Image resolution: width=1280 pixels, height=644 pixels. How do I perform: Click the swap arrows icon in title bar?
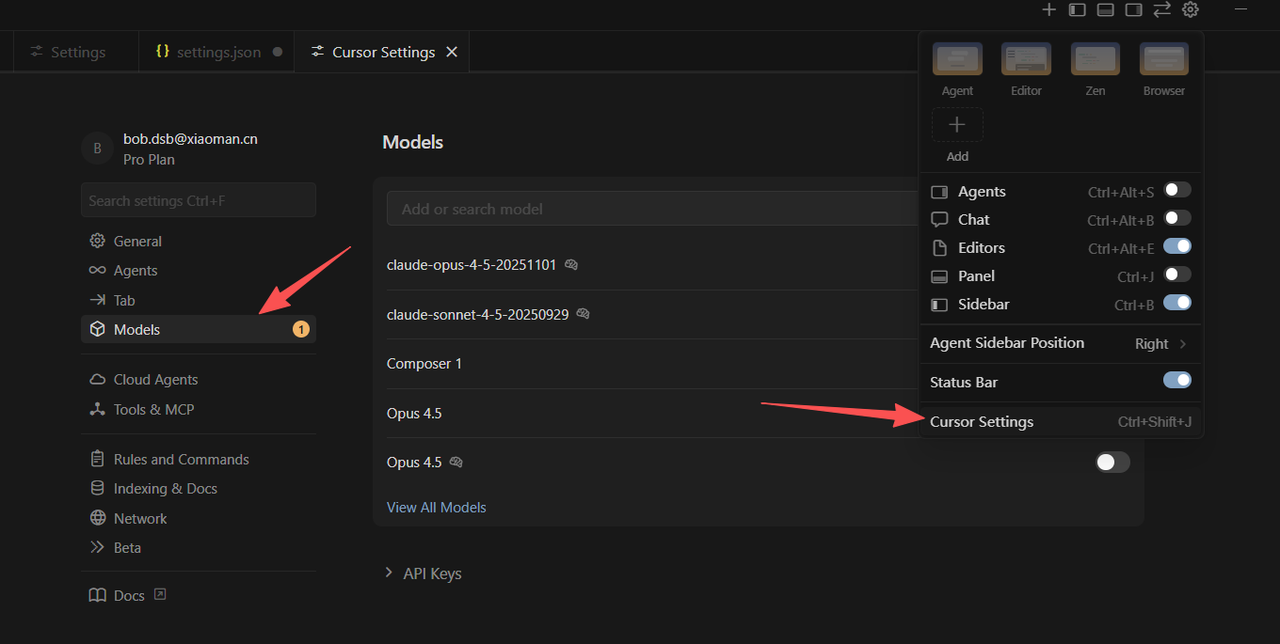click(x=1162, y=10)
